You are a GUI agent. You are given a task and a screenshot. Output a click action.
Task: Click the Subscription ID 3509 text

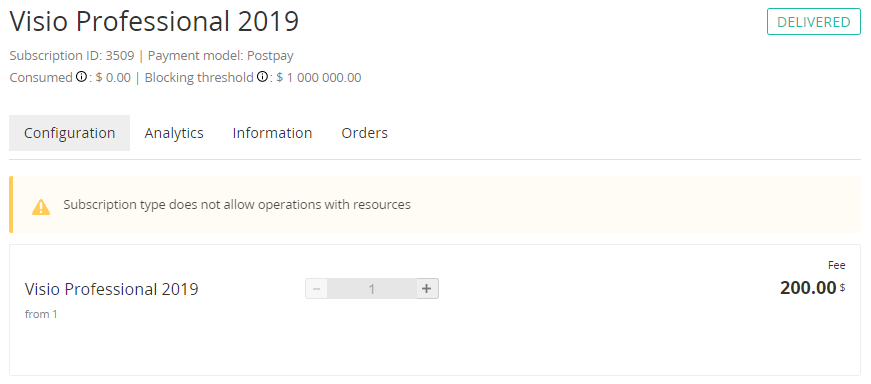click(x=72, y=56)
